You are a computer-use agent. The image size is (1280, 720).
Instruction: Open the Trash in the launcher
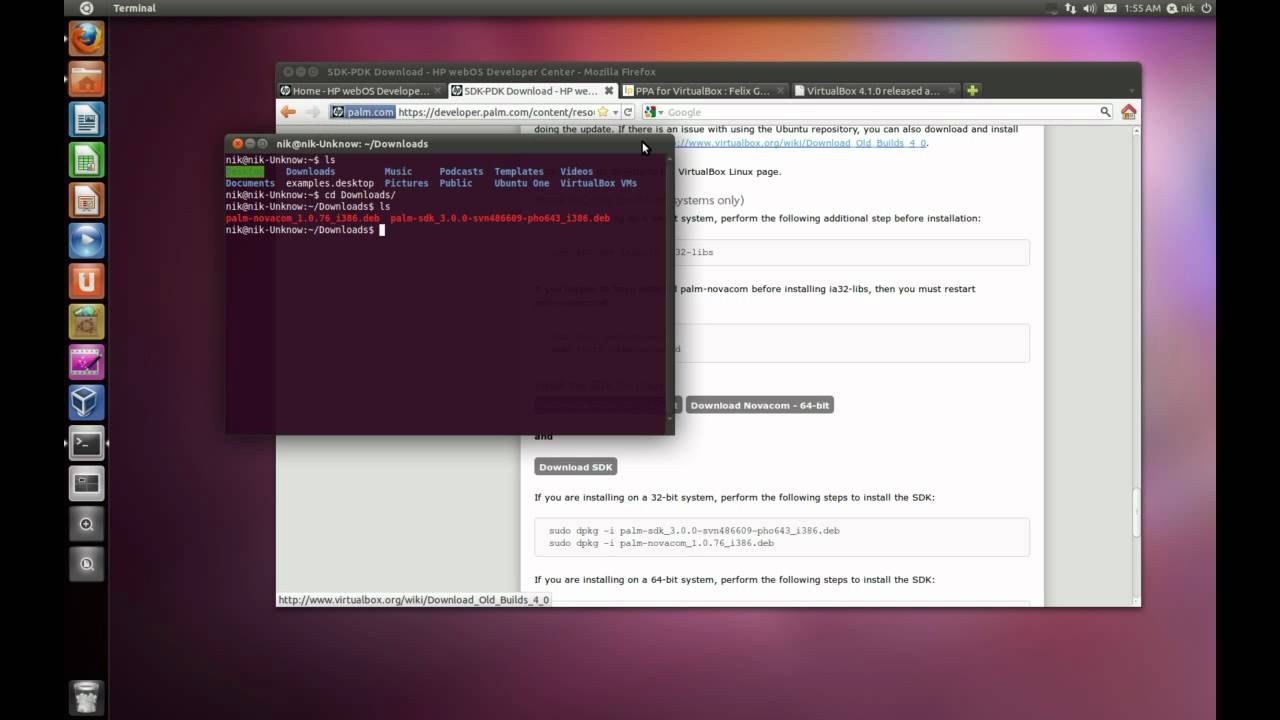tap(86, 696)
